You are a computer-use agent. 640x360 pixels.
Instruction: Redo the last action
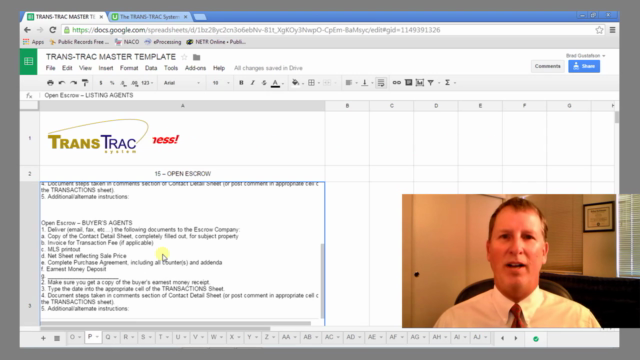73,83
